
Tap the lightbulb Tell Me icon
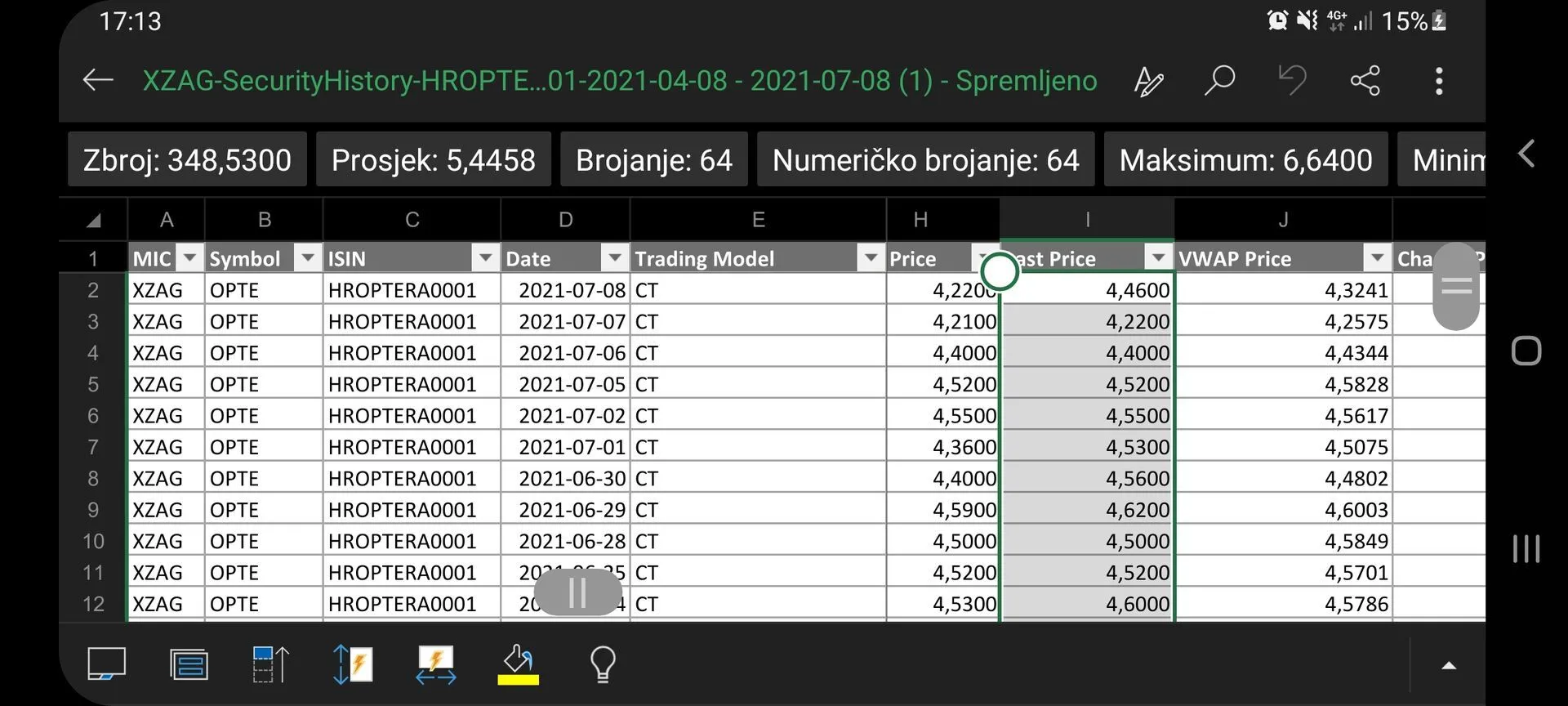tap(603, 664)
